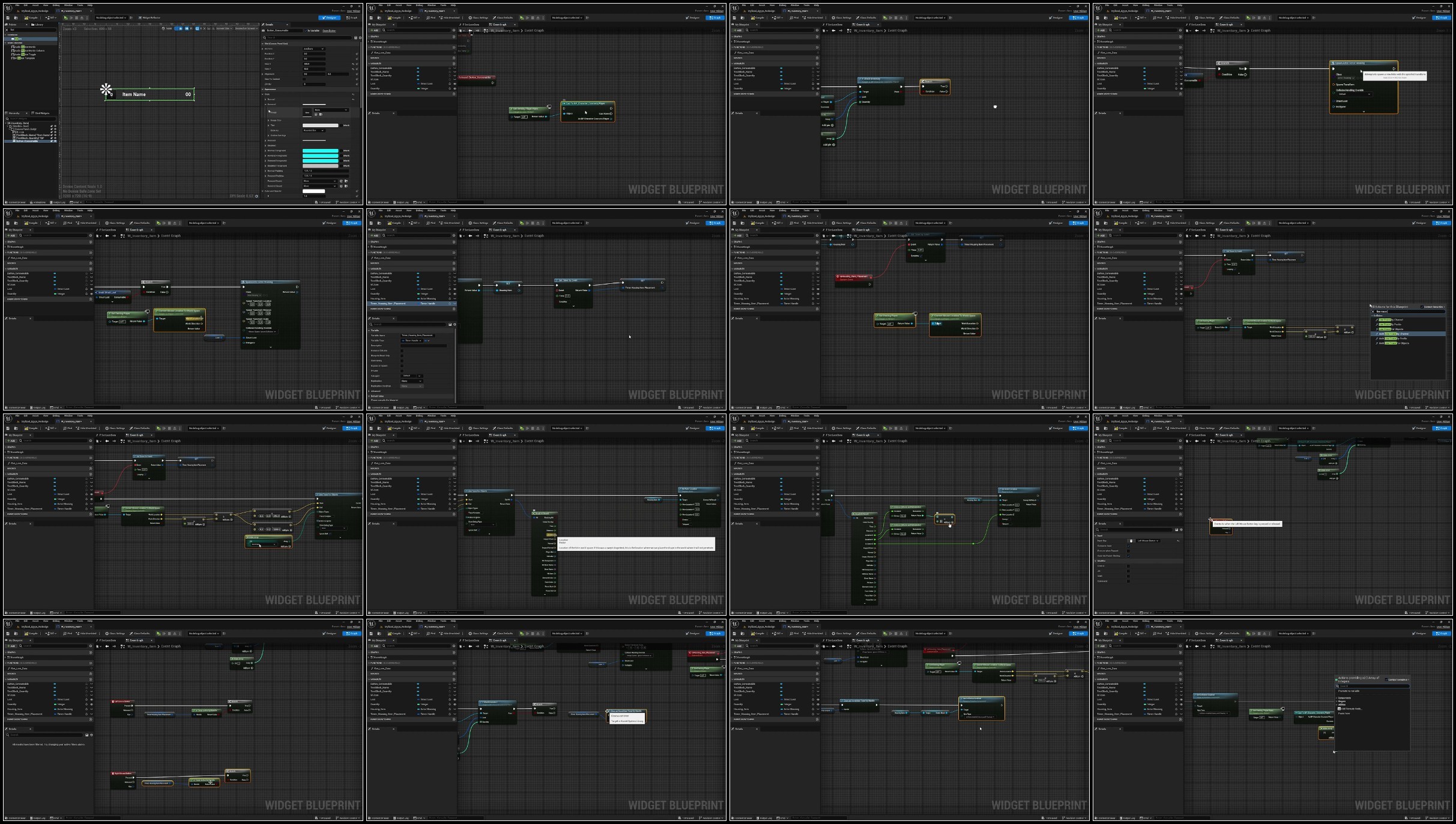Click the Home view icon in designer viewport
The width and height of the screenshot is (1456, 824).
point(163,28)
